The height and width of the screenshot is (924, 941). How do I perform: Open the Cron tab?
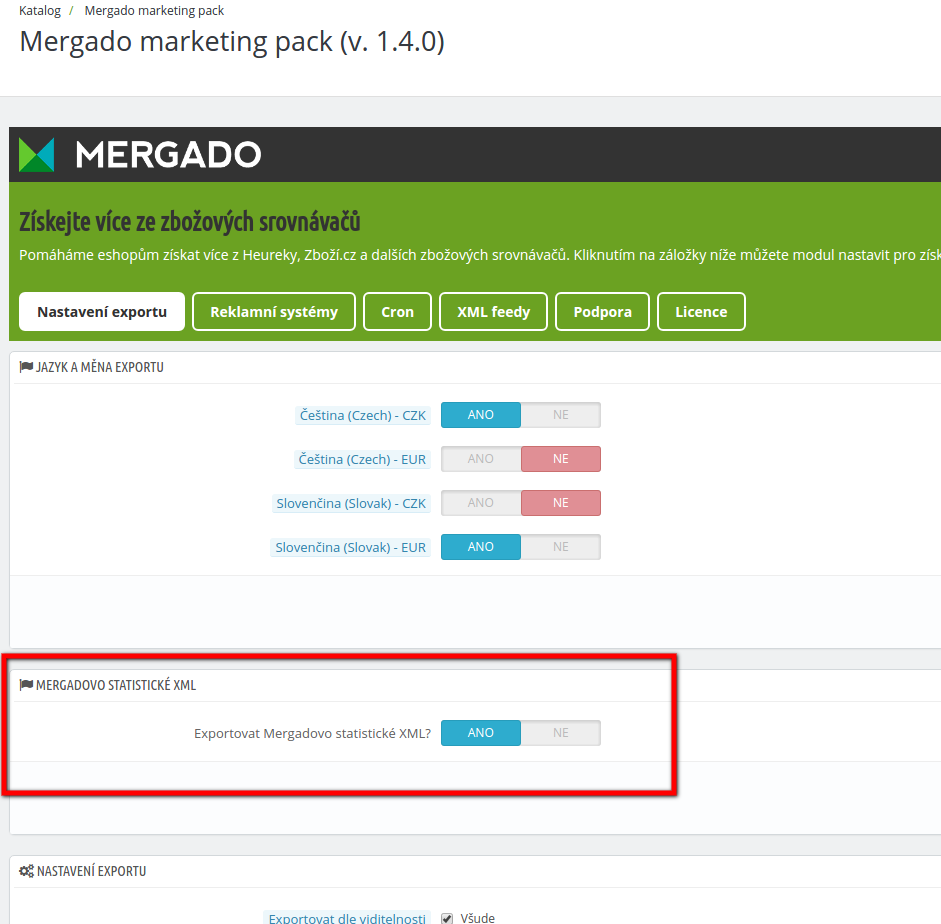tap(397, 311)
